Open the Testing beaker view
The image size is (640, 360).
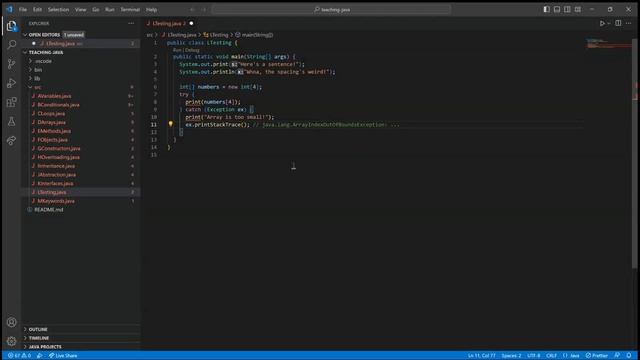[x=11, y=121]
